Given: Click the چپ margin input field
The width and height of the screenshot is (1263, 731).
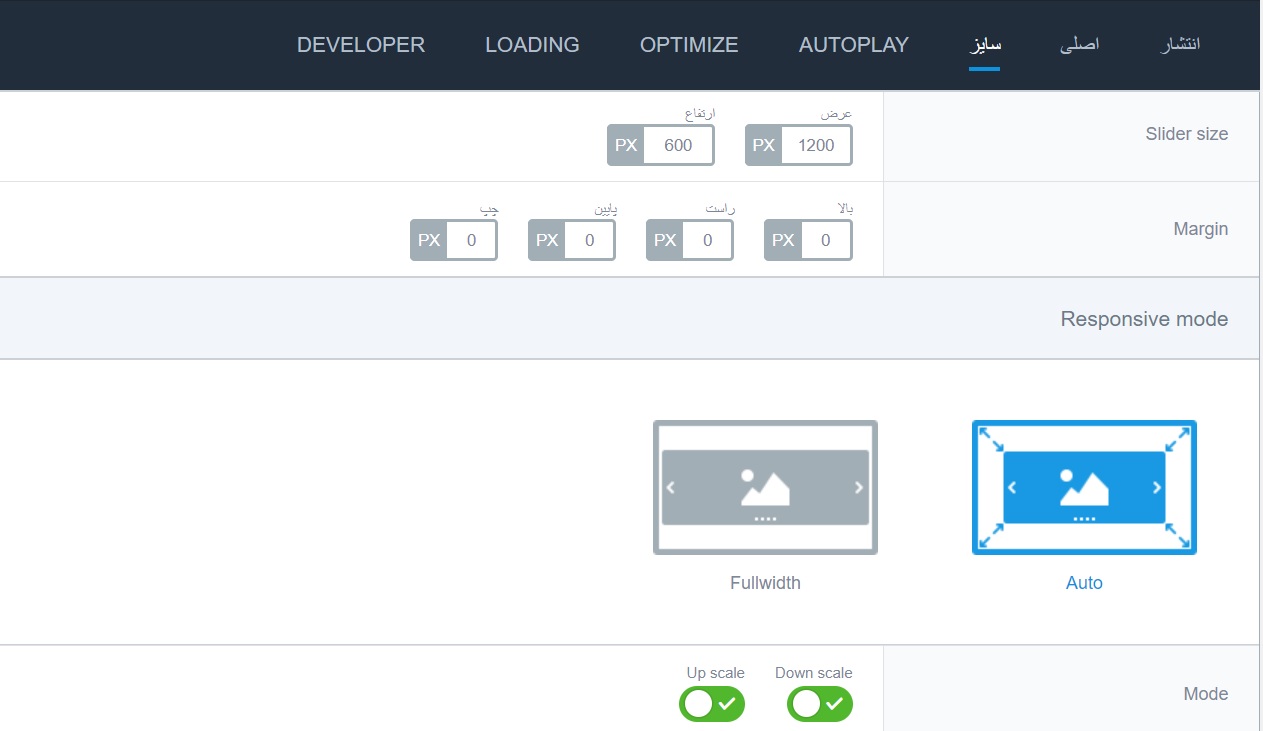Looking at the screenshot, I should pos(472,240).
